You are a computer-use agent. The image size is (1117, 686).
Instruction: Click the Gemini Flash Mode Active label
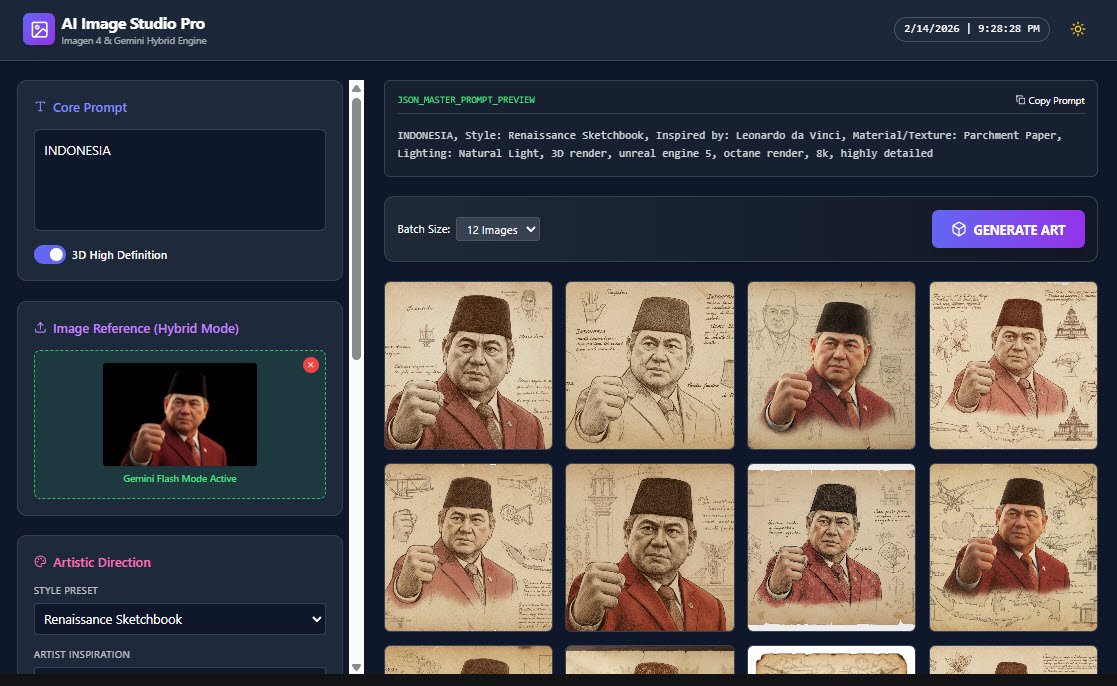point(180,479)
